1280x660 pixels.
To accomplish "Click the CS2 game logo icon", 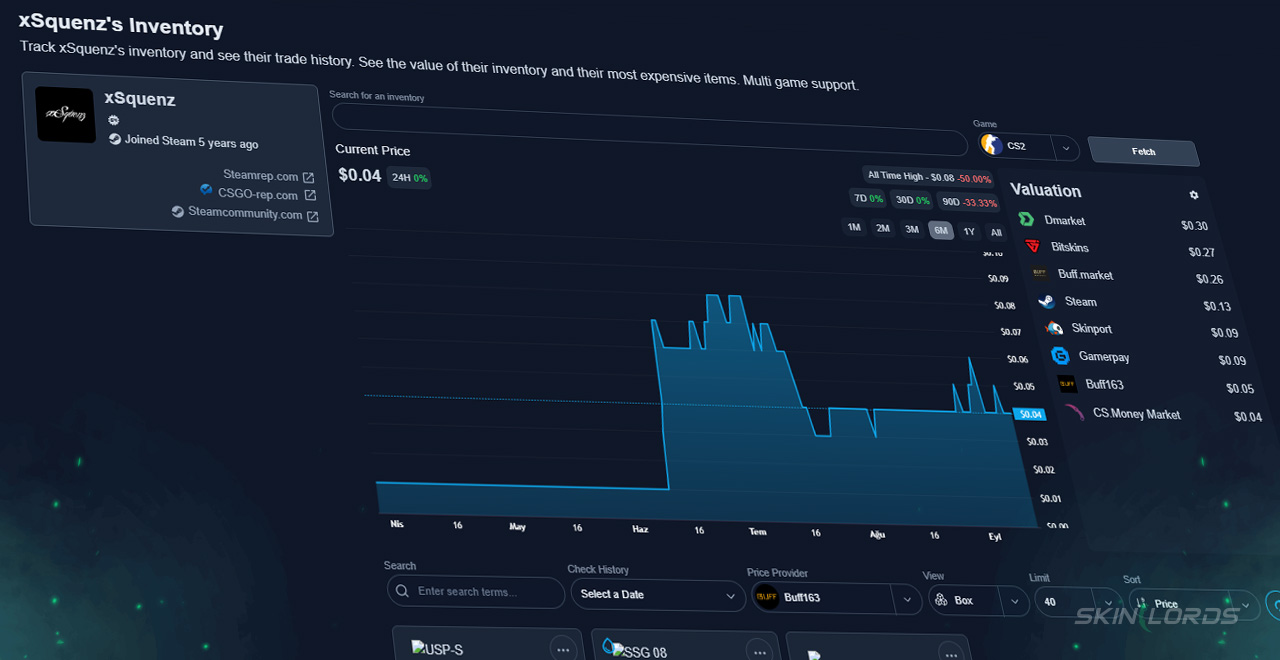I will click(x=991, y=145).
